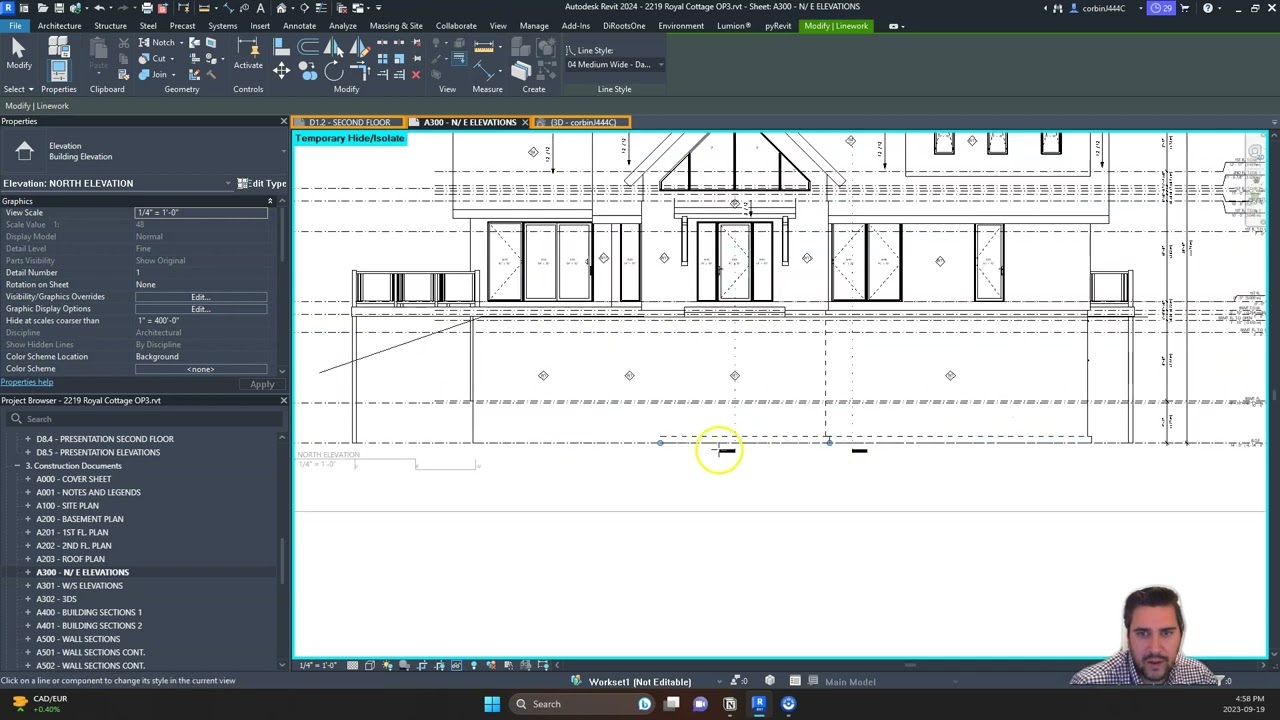1280x720 pixels.
Task: Close the Properties palette
Action: coord(283,121)
